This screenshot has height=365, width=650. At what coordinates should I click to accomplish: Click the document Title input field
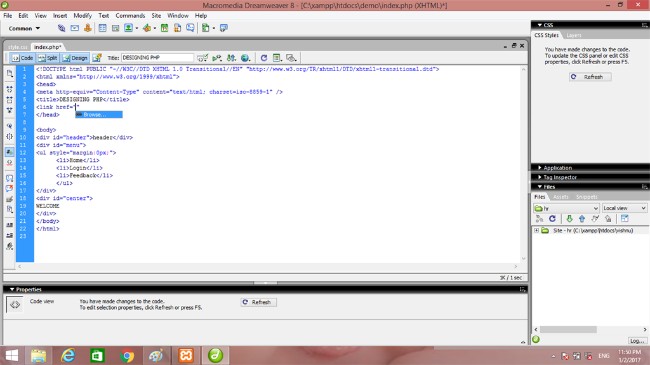(157, 58)
